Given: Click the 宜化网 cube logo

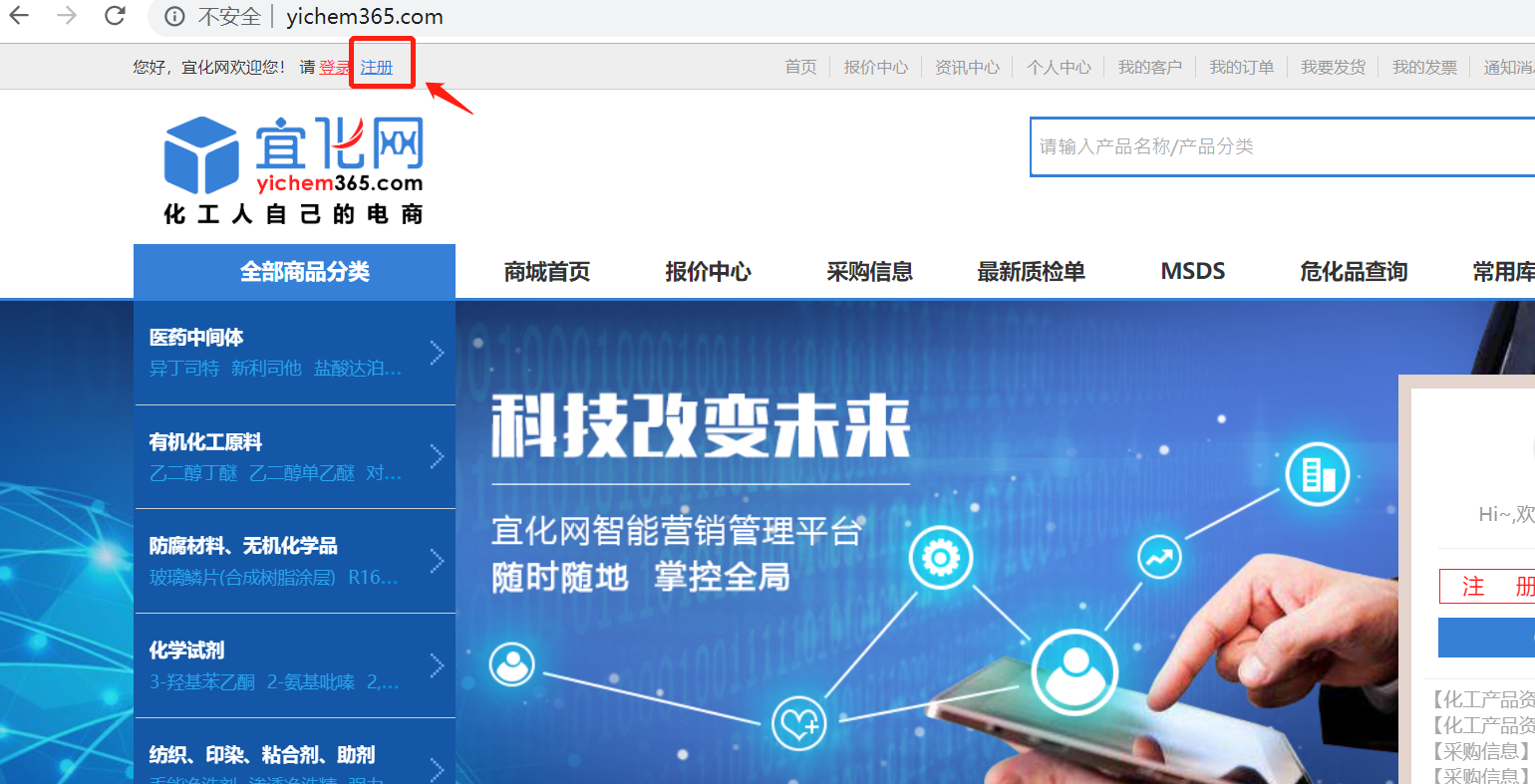Looking at the screenshot, I should tap(201, 154).
